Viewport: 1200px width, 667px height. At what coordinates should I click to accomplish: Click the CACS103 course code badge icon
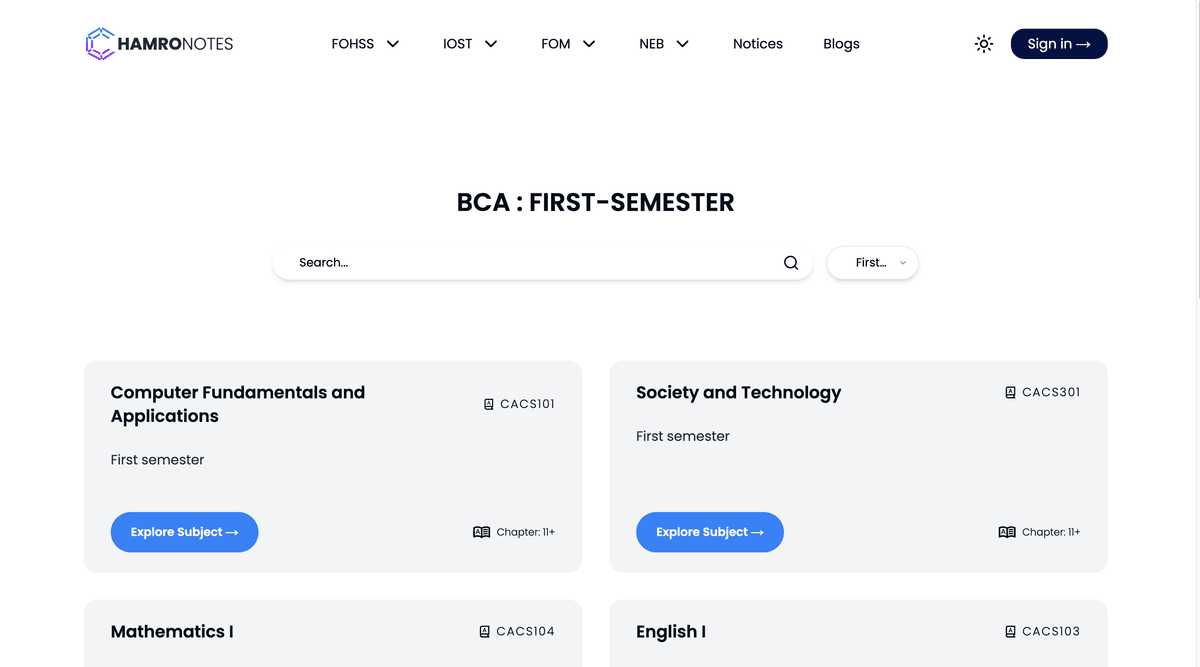coord(1011,631)
